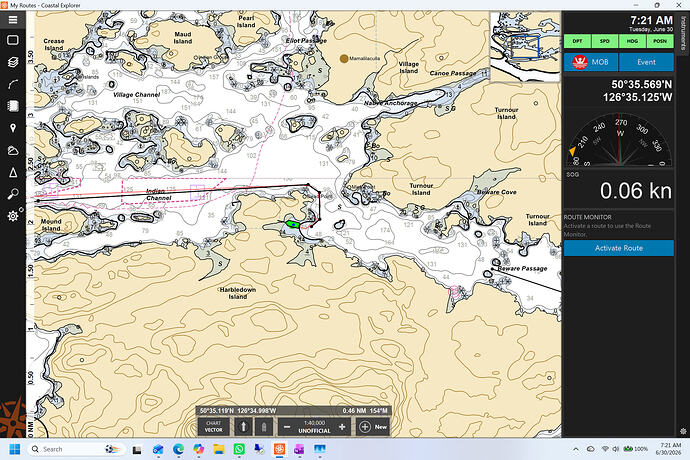690x460 pixels.
Task: Click the waypoint pin marker icon
Action: pos(13,128)
